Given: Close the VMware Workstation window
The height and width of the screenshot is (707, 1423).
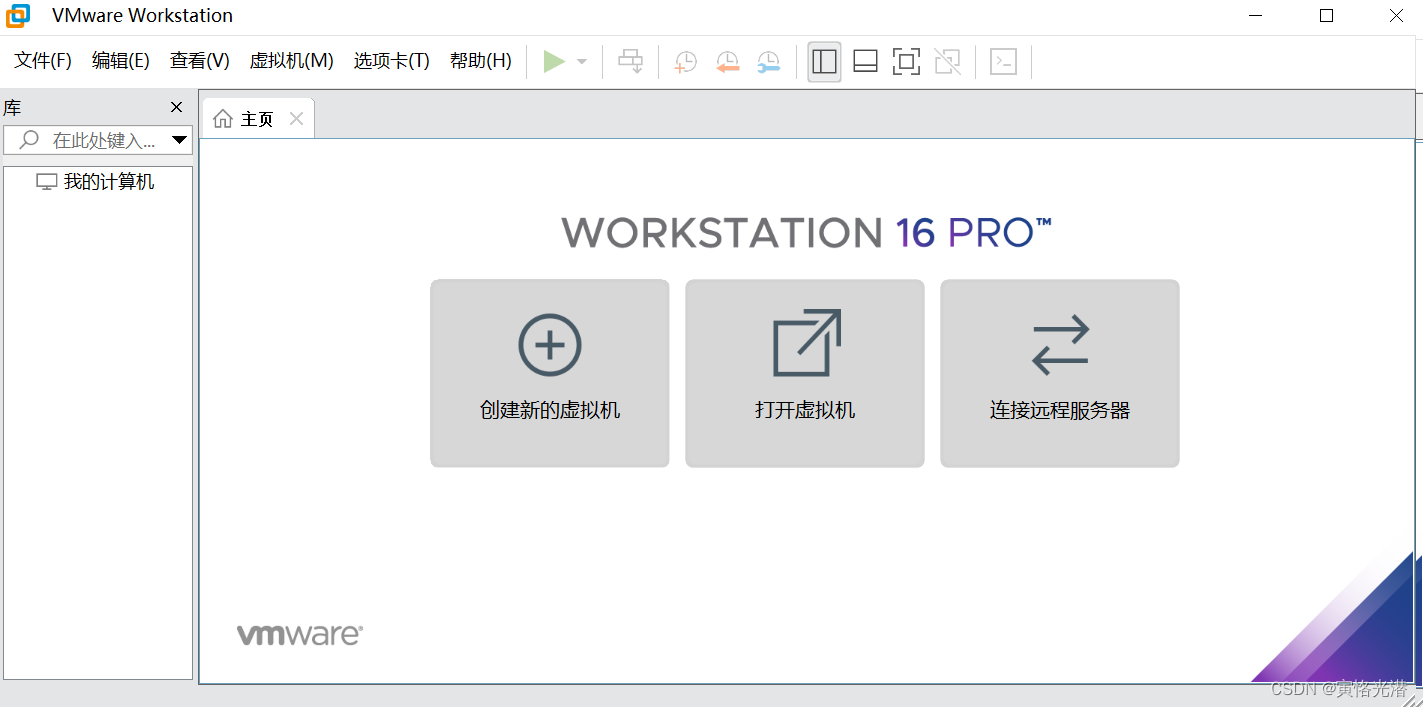Looking at the screenshot, I should [1396, 15].
